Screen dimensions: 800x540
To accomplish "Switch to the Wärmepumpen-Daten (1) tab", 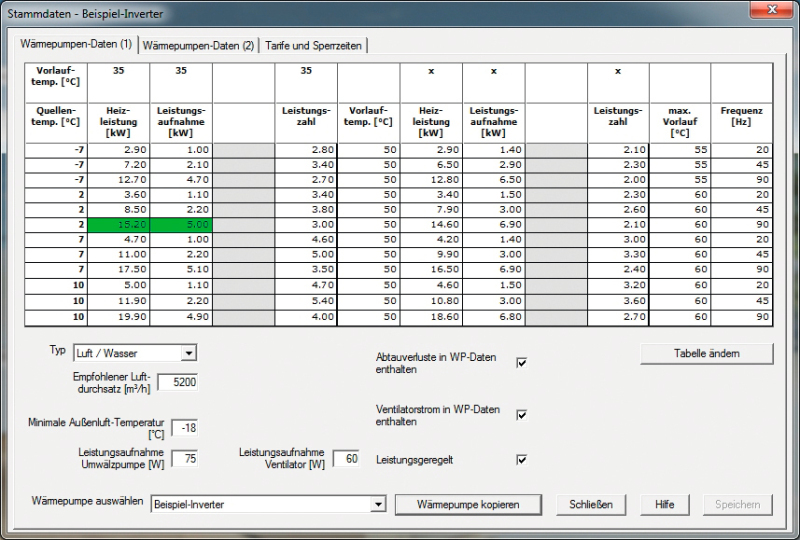I will (x=76, y=44).
